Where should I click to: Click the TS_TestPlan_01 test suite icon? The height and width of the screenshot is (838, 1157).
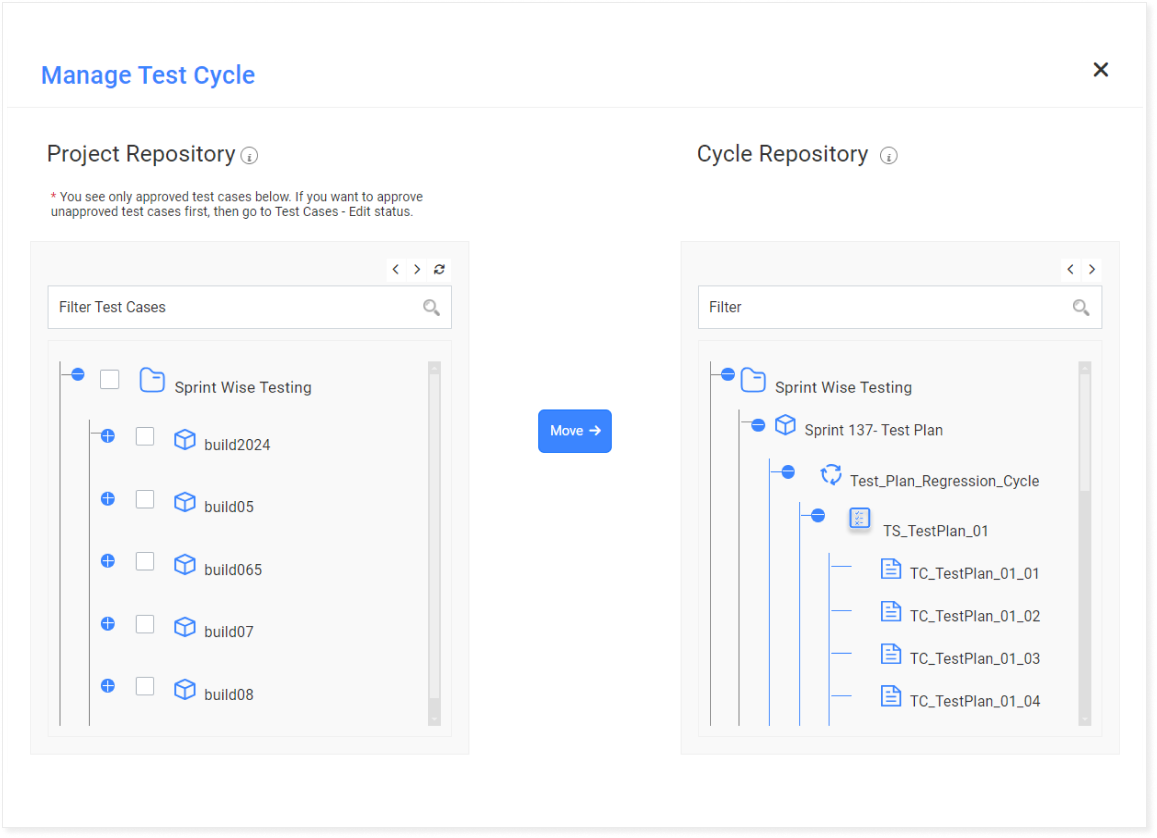pos(859,518)
